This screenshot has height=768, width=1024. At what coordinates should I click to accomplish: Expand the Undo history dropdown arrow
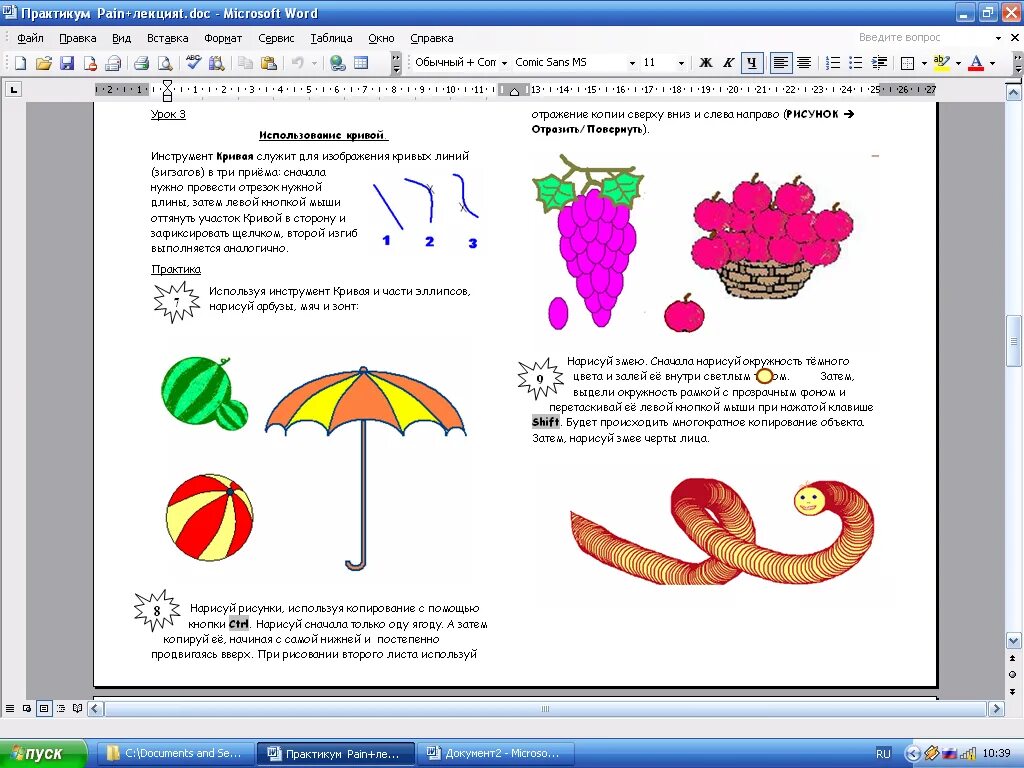tap(314, 63)
